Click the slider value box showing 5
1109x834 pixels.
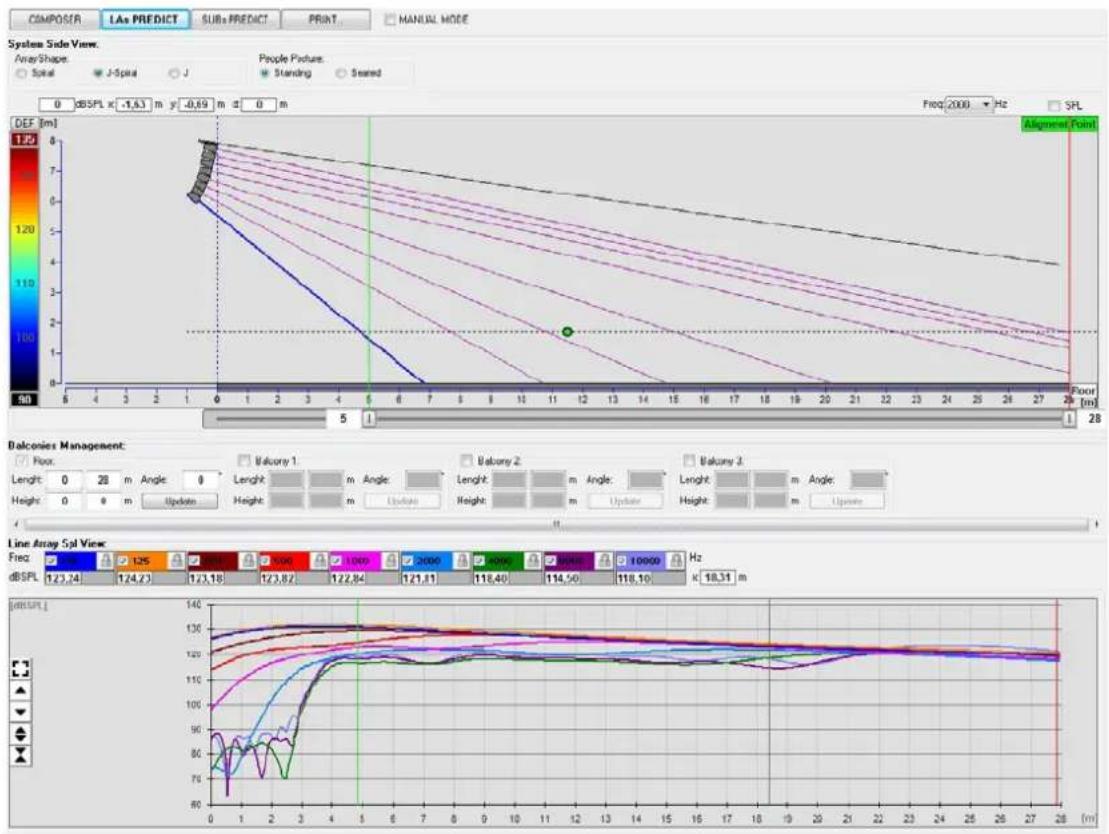(x=343, y=419)
